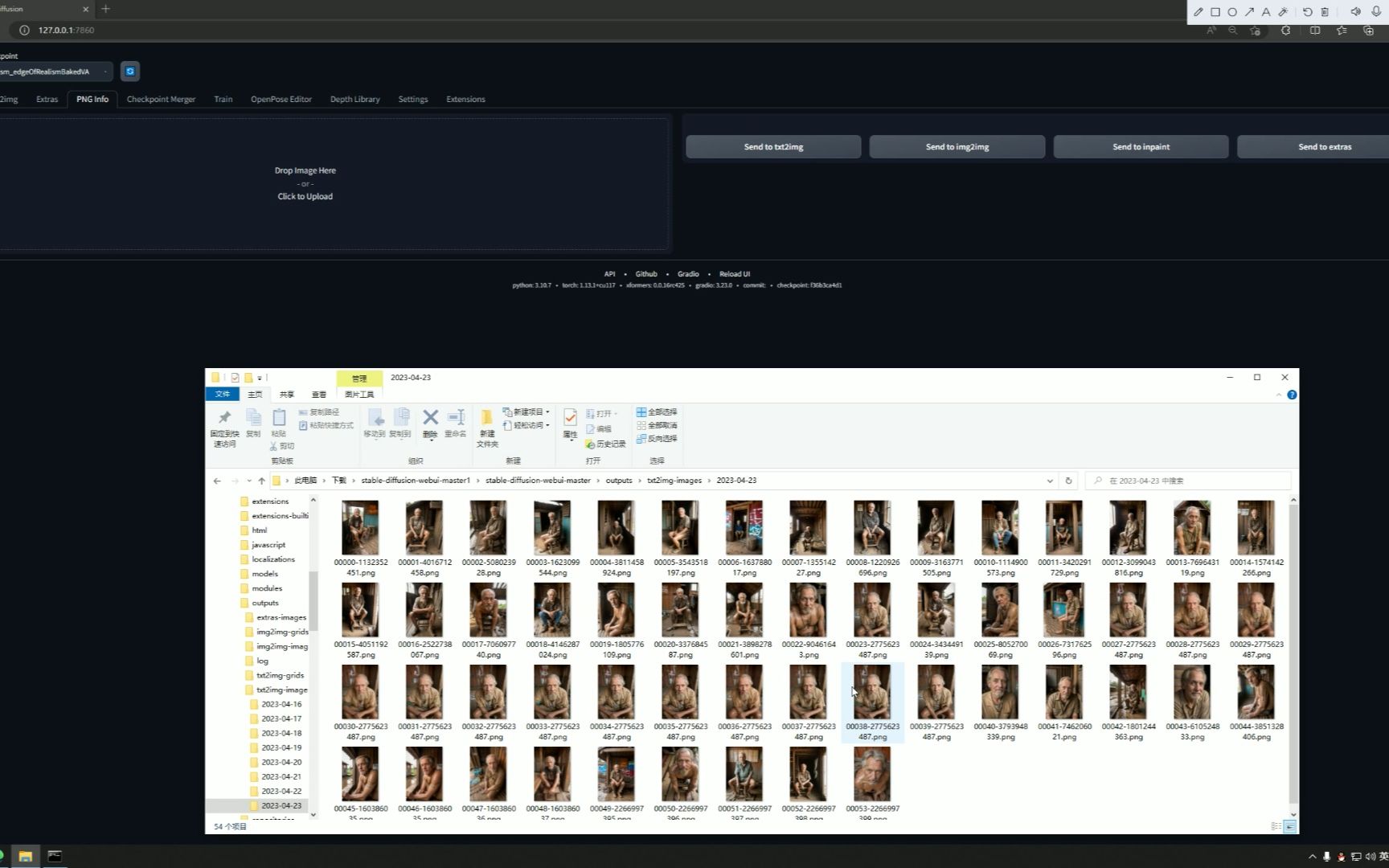The image size is (1389, 868).
Task: Toggle the speaker sound icon
Action: click(1355, 12)
